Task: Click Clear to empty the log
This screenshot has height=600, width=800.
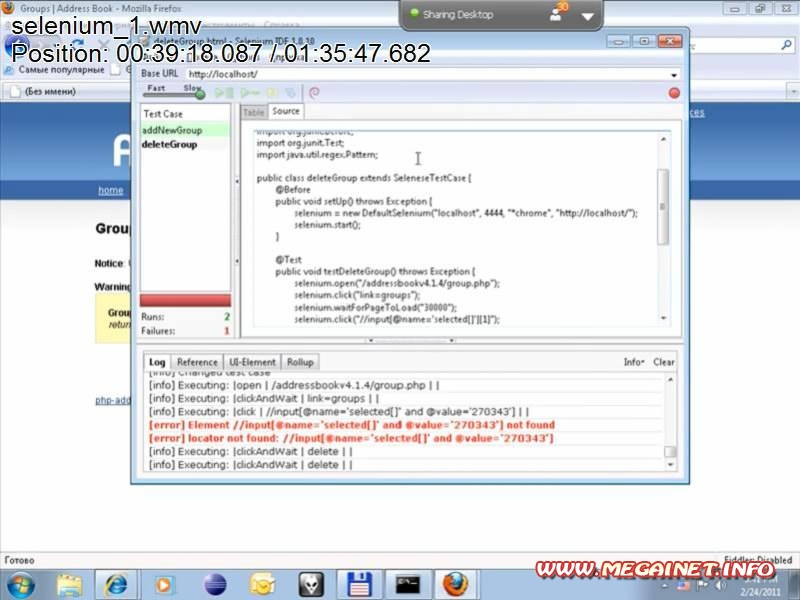Action: [x=663, y=362]
